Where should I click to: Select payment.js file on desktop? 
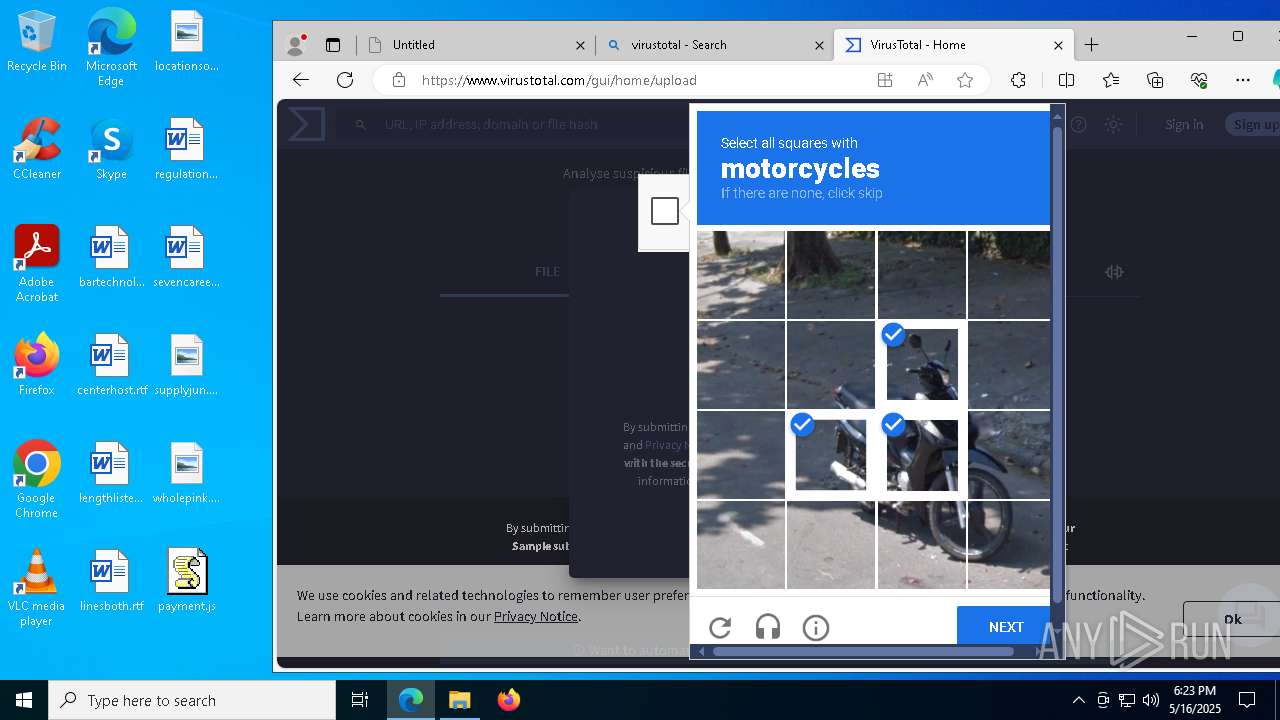(x=187, y=581)
